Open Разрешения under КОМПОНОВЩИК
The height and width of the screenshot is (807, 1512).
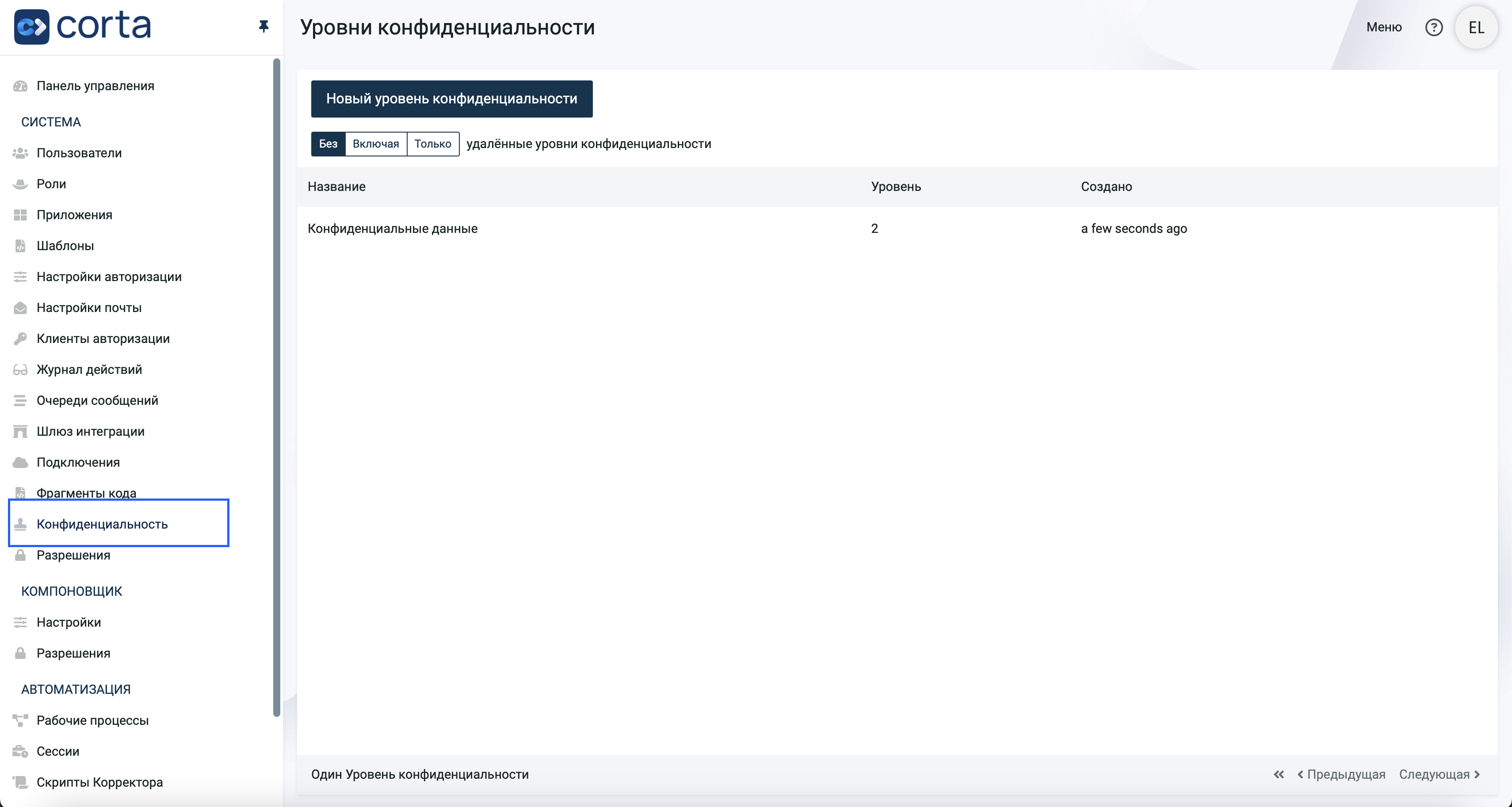(x=73, y=653)
